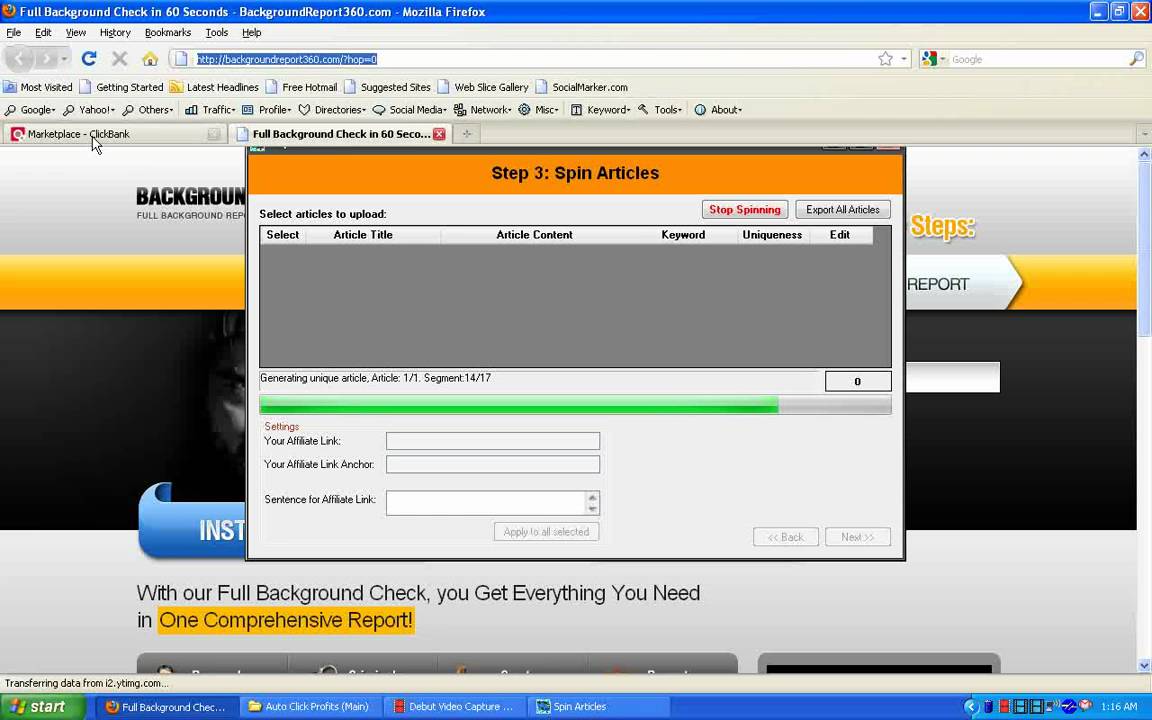Click the taskbar clock showing 1:16 AM

(1119, 707)
